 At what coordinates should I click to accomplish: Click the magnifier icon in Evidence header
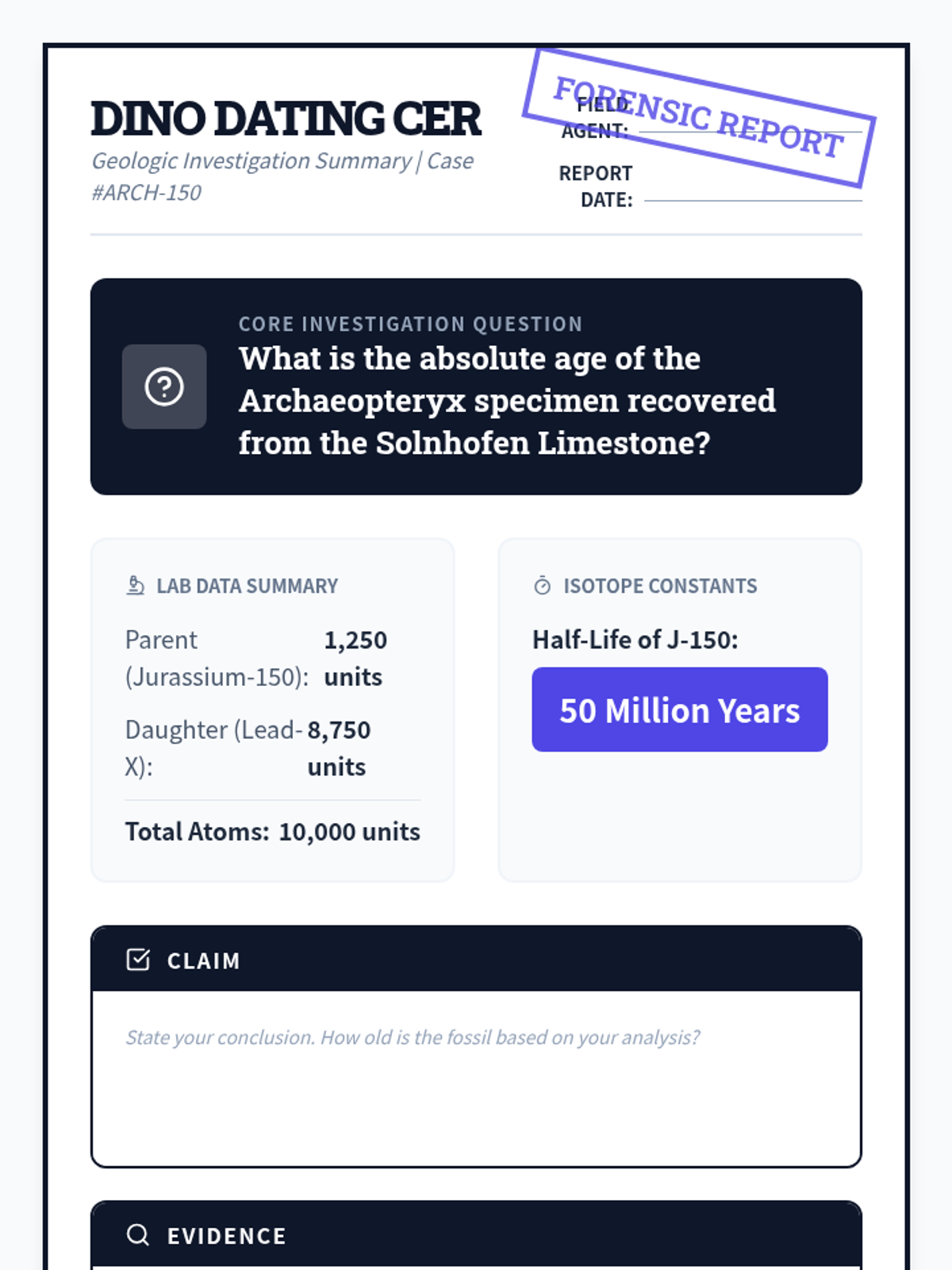138,1234
